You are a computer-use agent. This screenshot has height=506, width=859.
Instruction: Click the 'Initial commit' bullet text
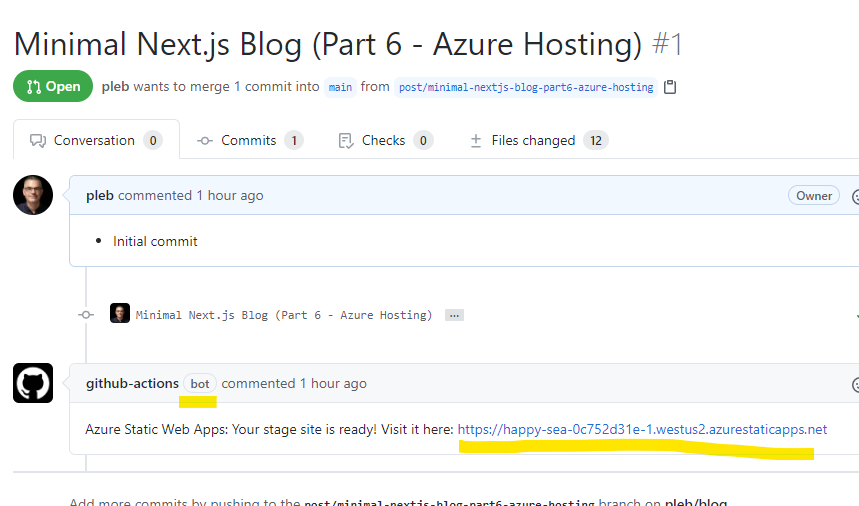[155, 242]
